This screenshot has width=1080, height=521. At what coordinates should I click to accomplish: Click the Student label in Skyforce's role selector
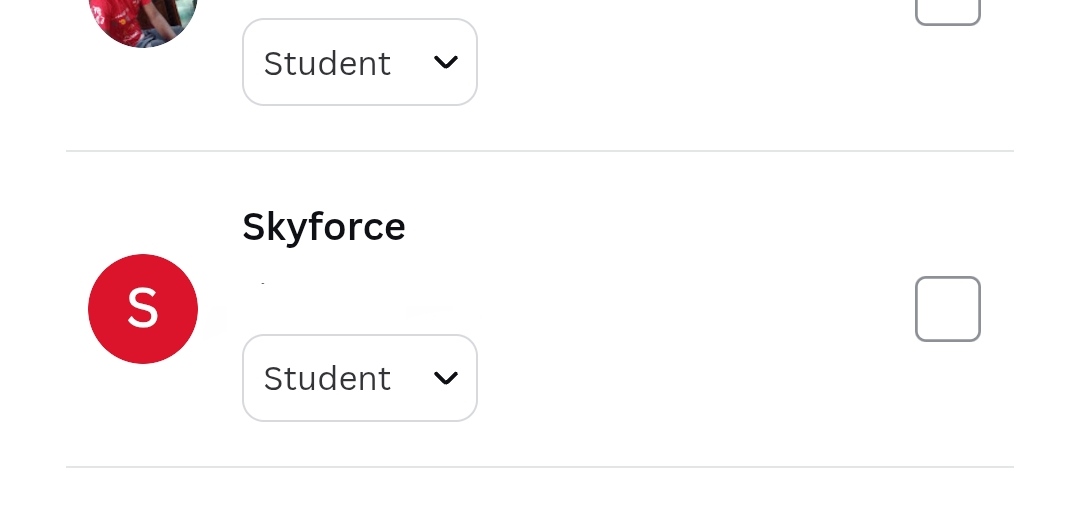(x=327, y=378)
